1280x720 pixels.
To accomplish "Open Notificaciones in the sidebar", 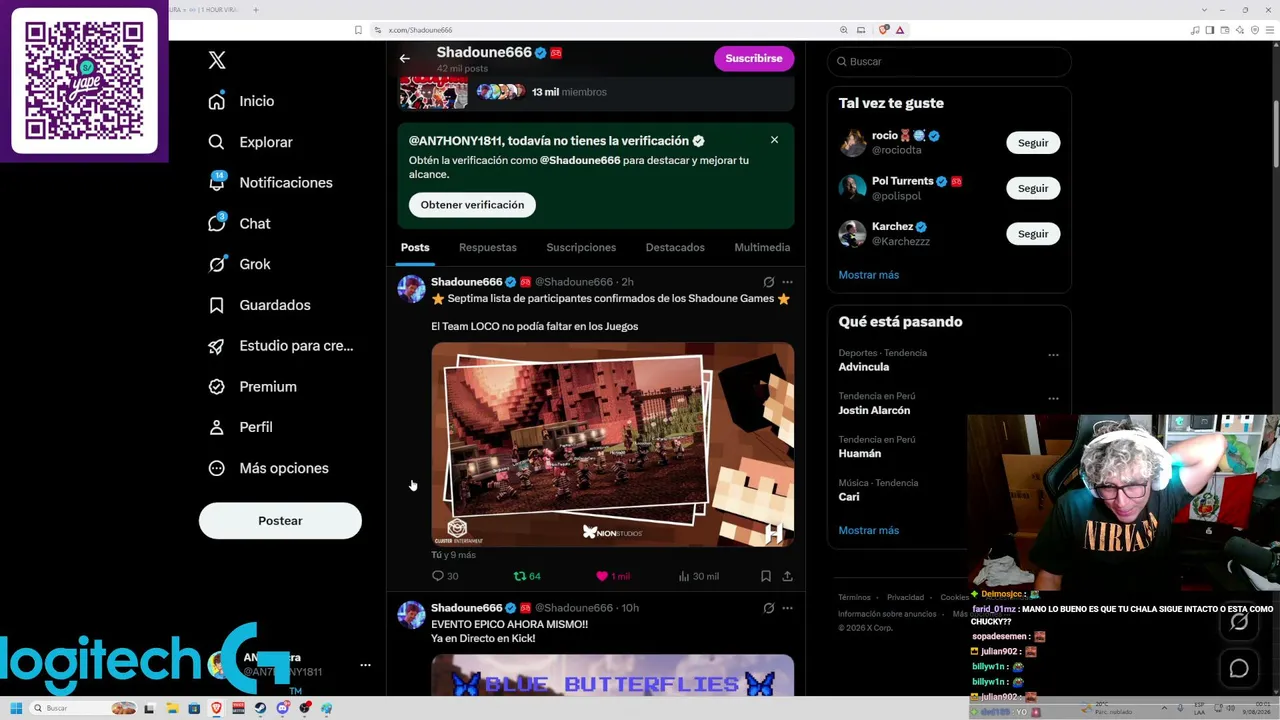I will (x=270, y=182).
